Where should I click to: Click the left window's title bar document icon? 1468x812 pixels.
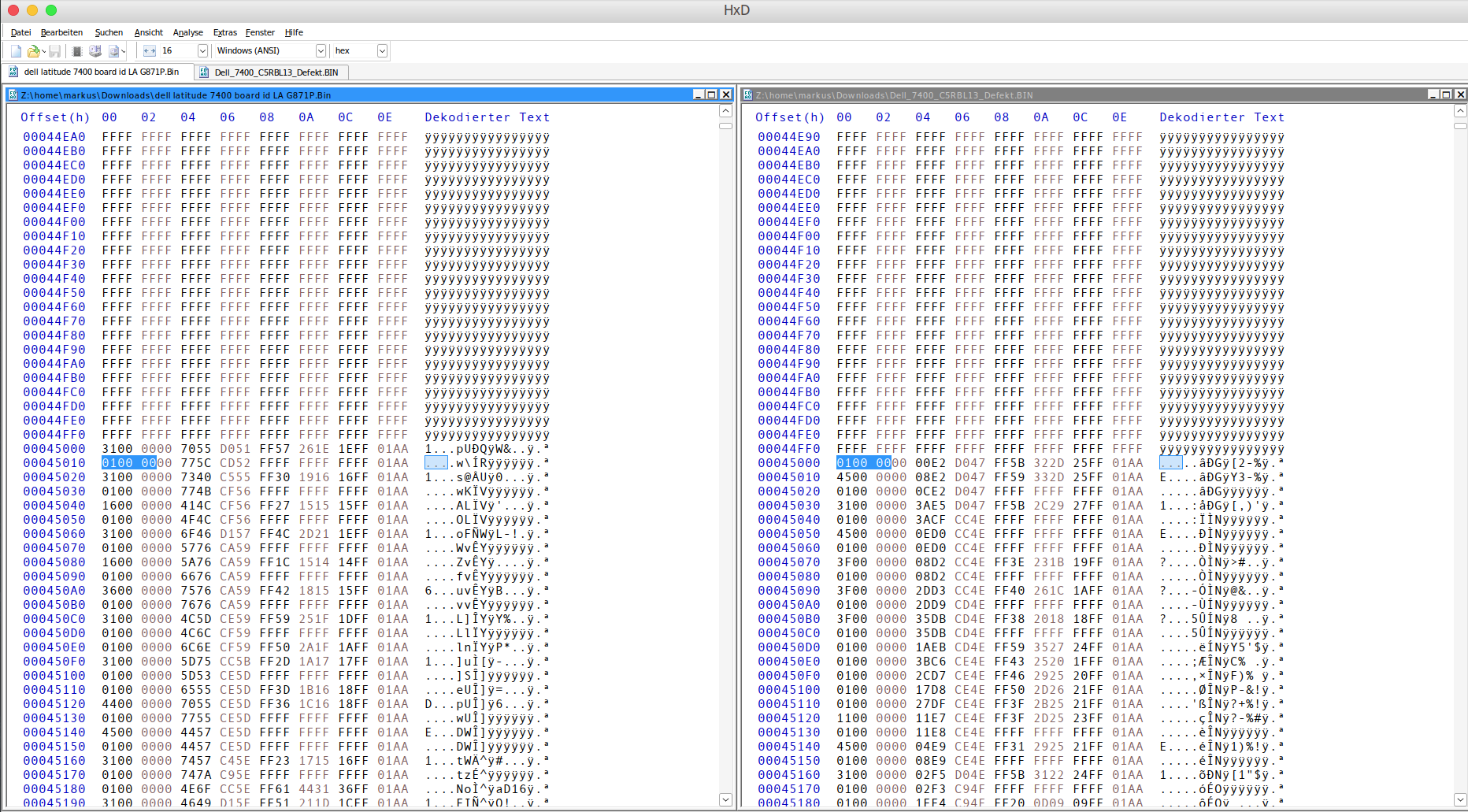(13, 95)
